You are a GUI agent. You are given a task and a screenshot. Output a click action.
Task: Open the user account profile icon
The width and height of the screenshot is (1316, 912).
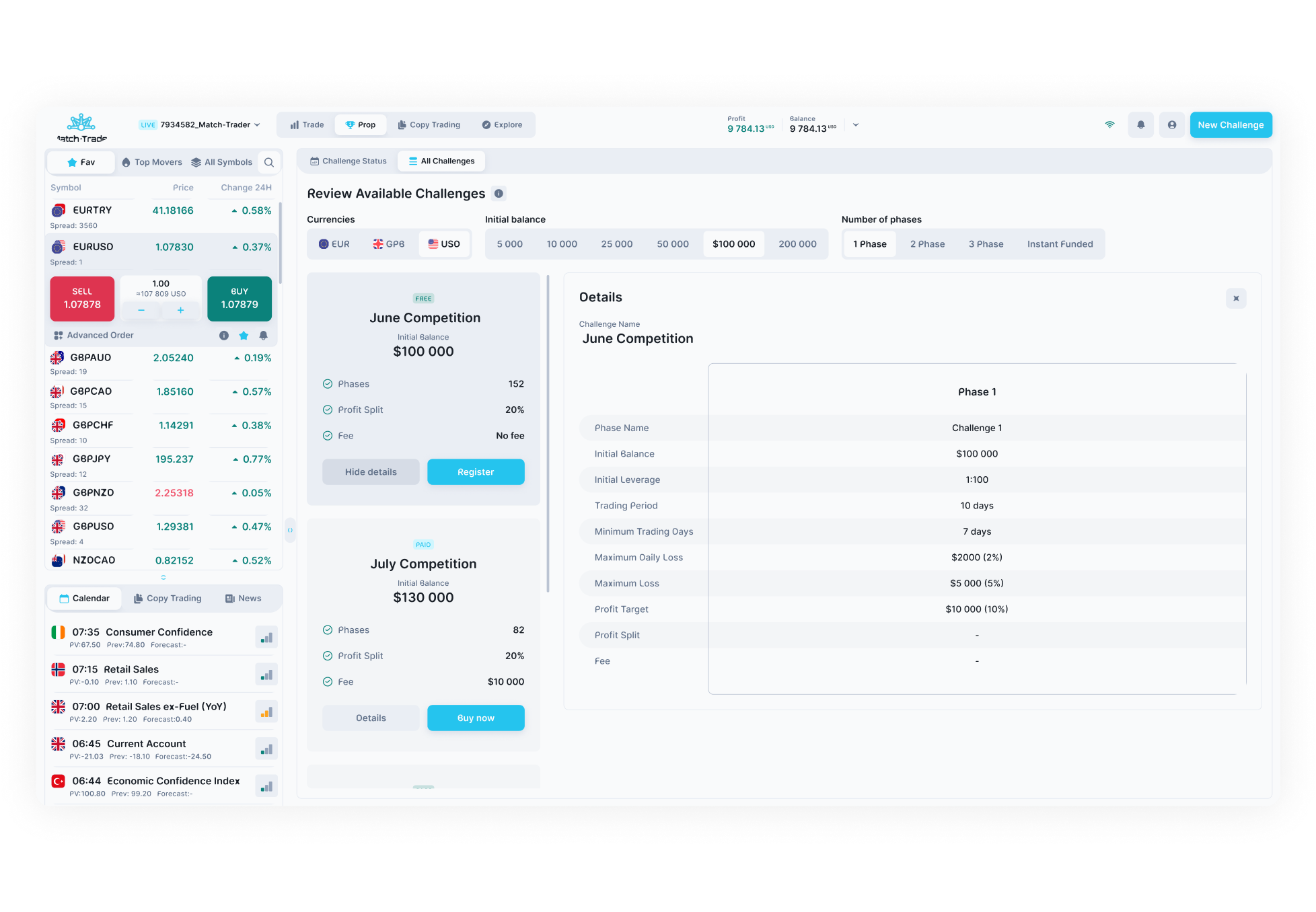click(1171, 125)
